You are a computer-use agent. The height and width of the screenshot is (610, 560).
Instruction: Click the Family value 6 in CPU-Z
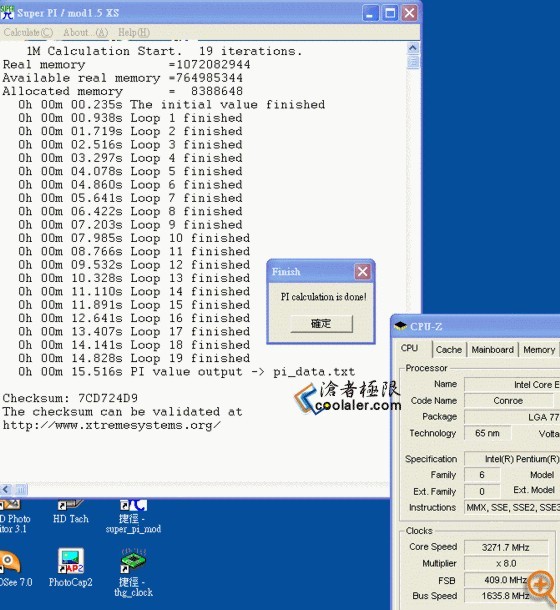click(482, 475)
